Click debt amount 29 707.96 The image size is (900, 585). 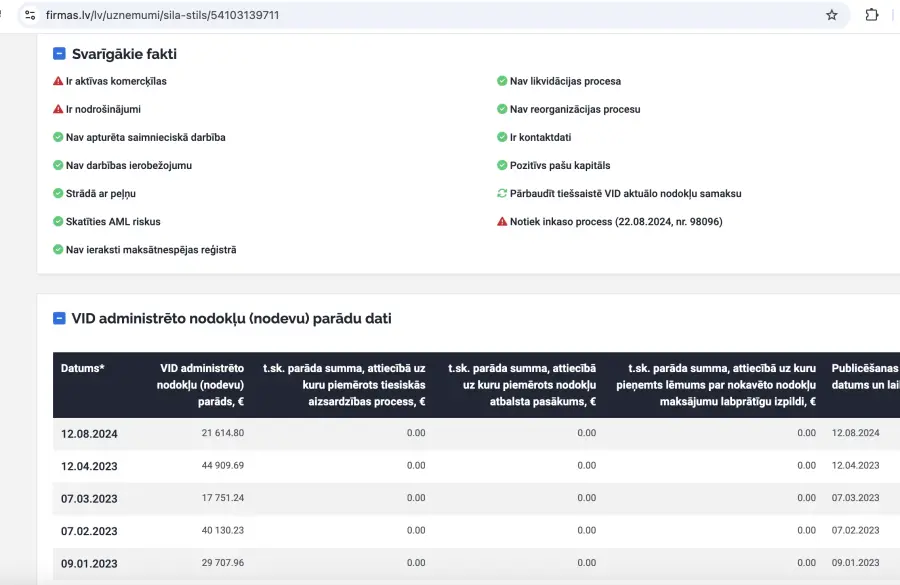point(223,563)
